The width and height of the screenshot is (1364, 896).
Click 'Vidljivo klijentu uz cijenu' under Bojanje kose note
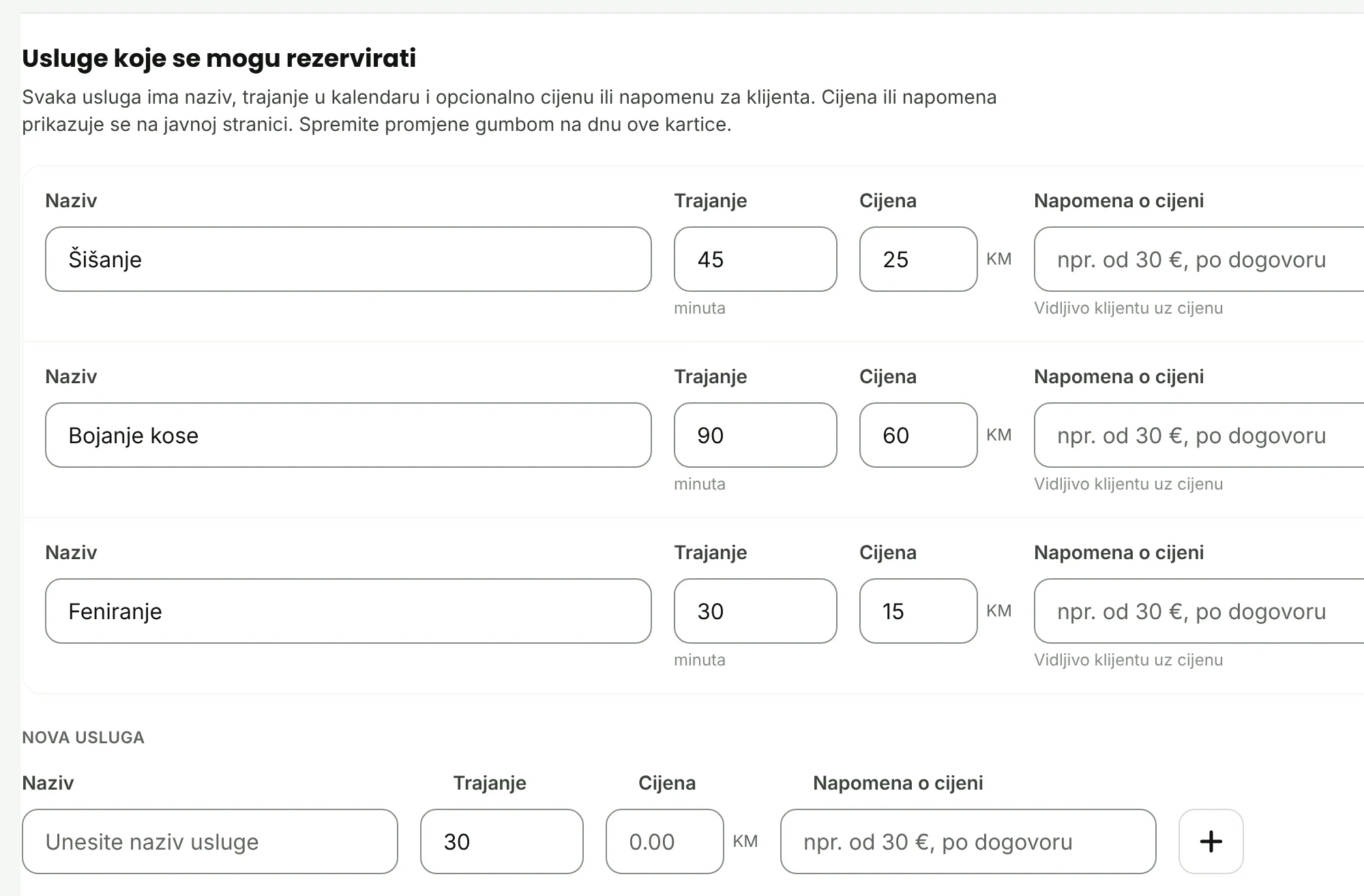[1129, 484]
